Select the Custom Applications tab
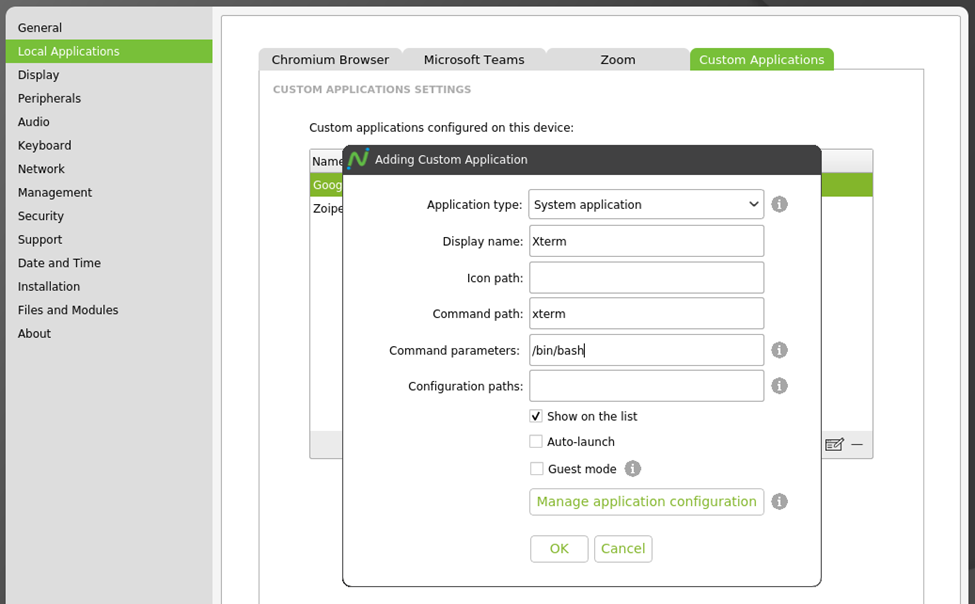975x604 pixels. point(762,60)
